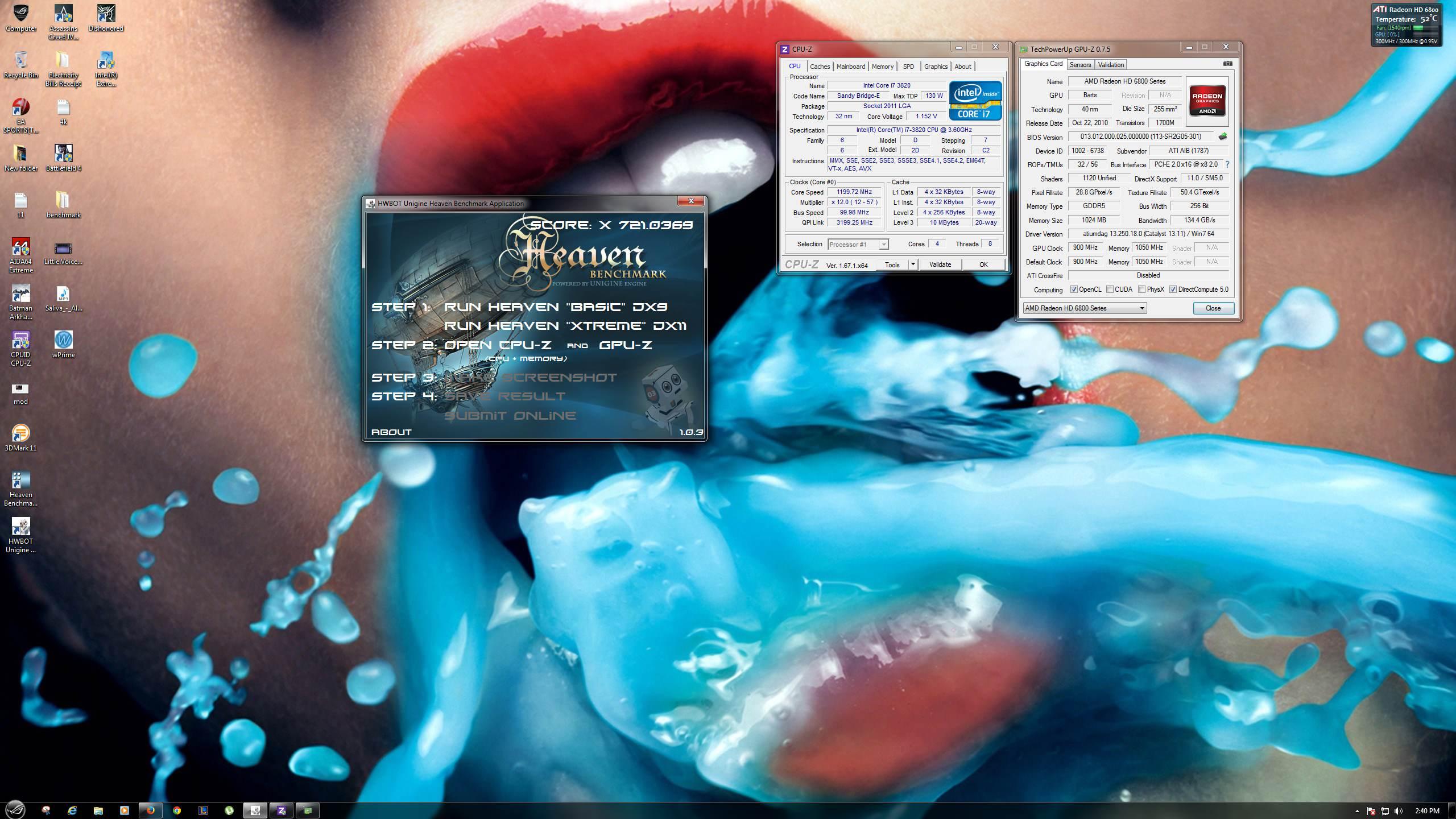Click the GPU Name field in GPU-Z
Screen dimensions: 1456x819
(1124, 81)
